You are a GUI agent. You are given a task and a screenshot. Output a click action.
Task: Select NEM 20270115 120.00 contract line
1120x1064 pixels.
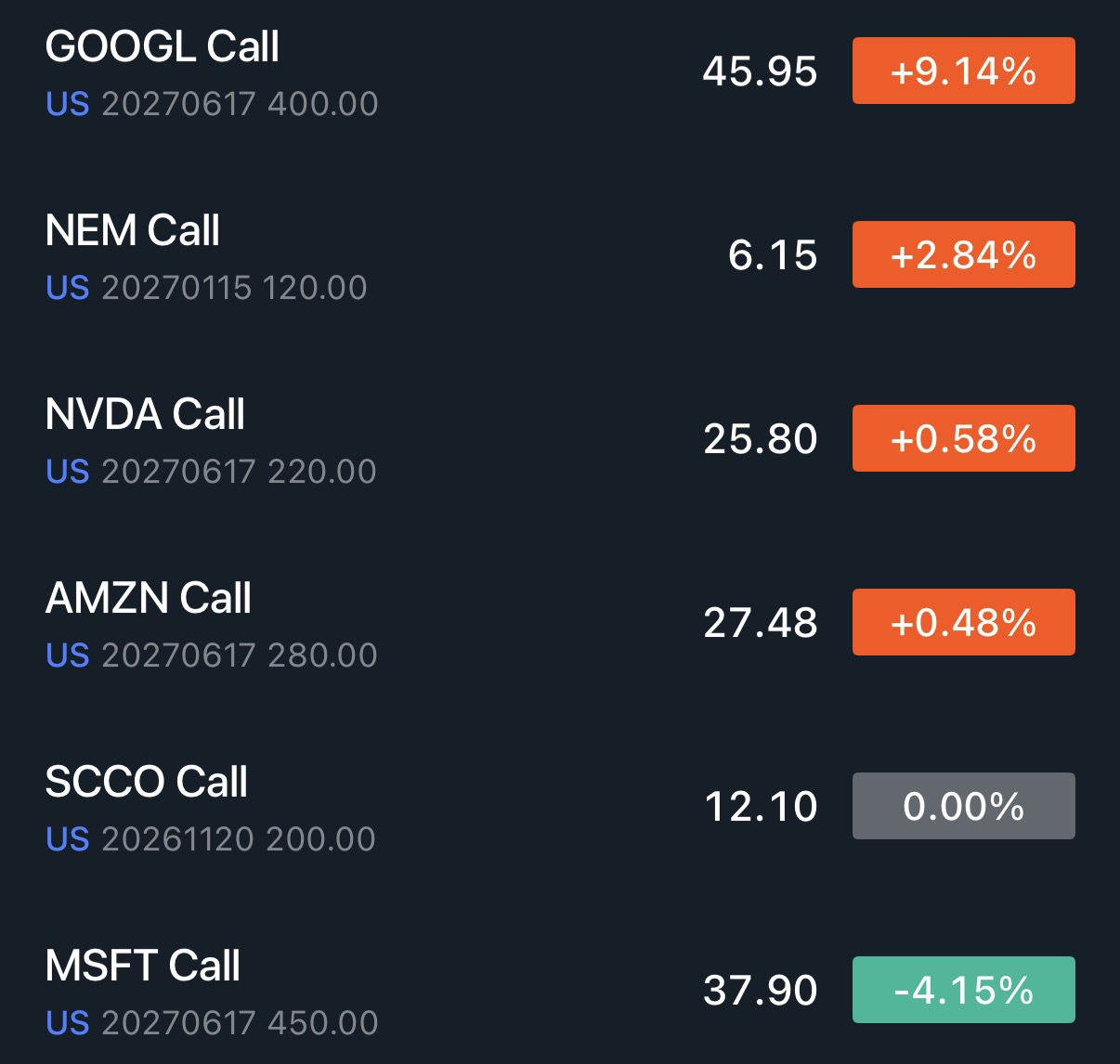click(206, 288)
